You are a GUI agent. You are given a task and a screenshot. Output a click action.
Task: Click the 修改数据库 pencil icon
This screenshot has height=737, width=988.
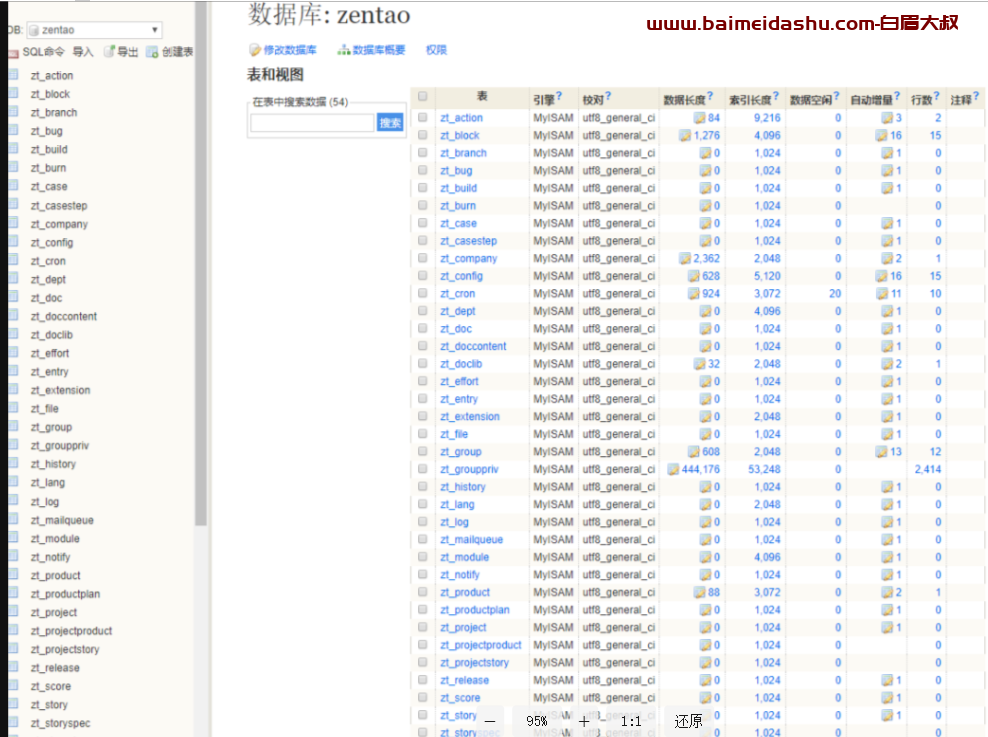click(x=255, y=50)
